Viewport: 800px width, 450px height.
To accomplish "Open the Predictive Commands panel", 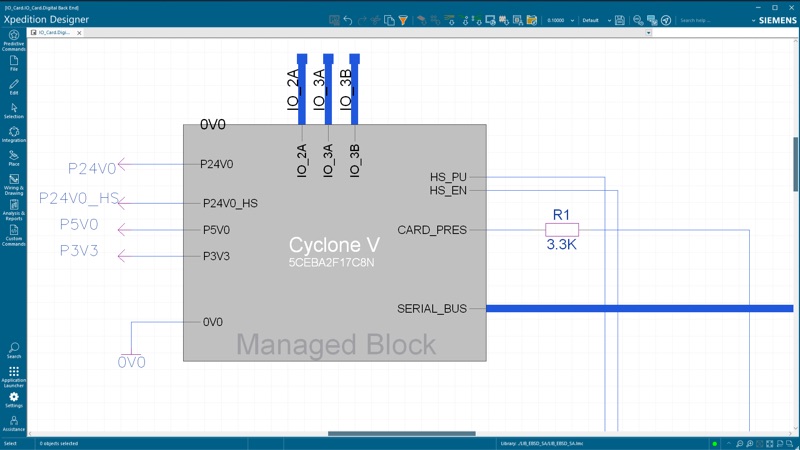I will tap(14, 40).
